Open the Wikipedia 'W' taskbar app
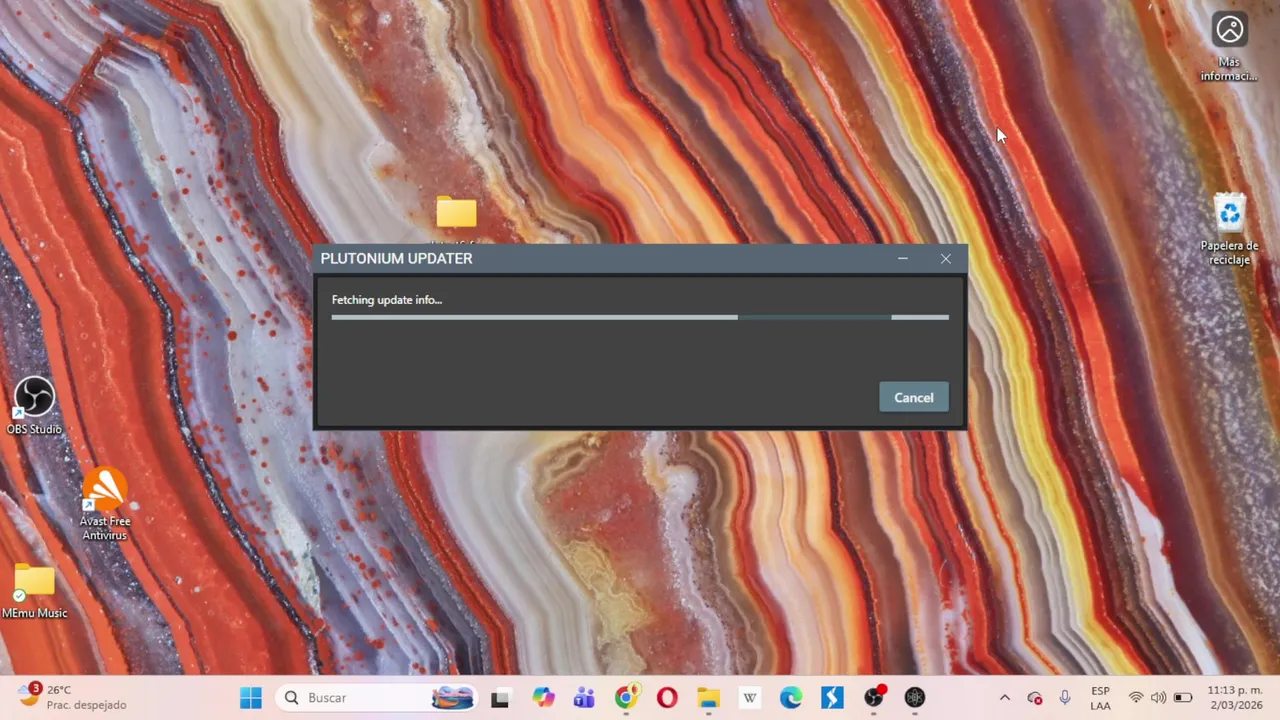 (749, 698)
